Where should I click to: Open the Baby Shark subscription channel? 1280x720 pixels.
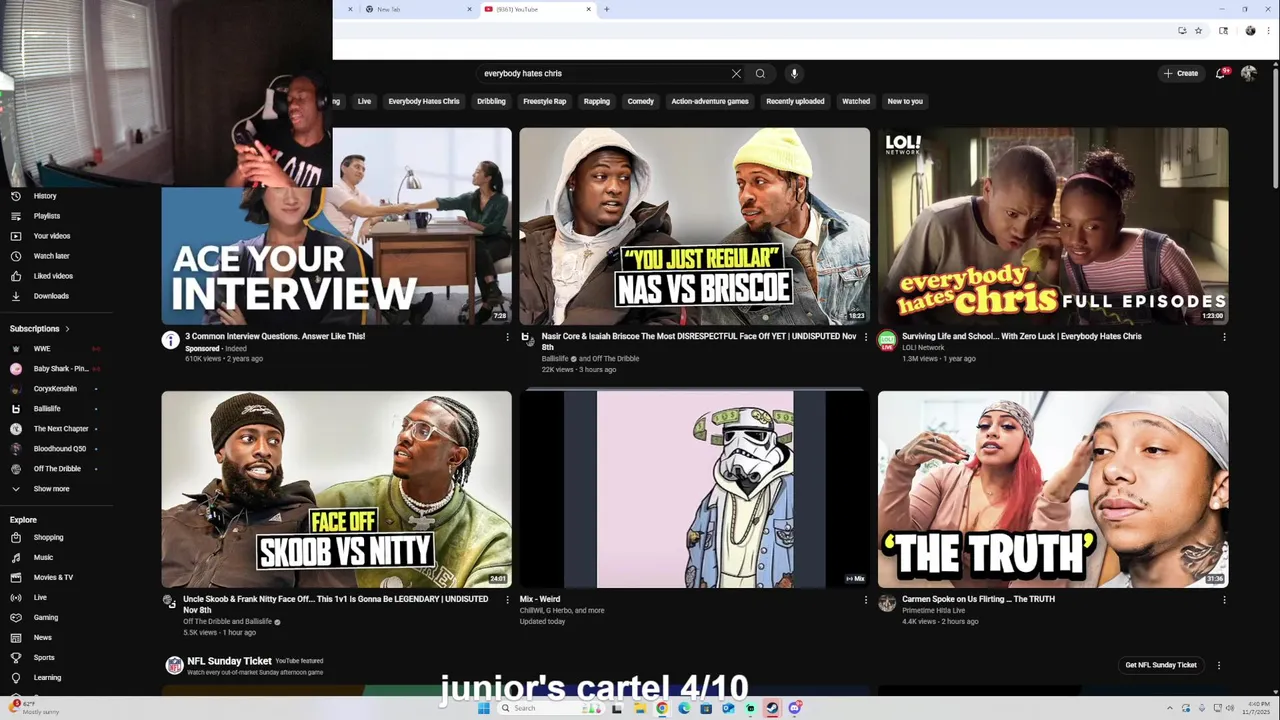click(60, 369)
